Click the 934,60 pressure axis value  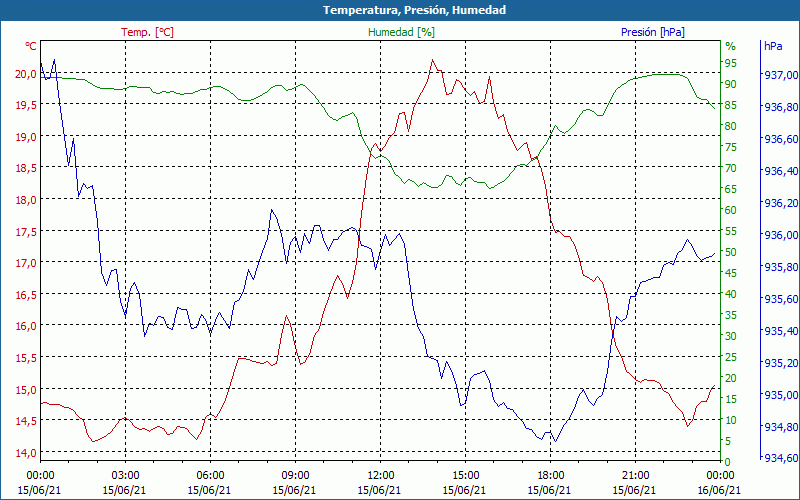click(781, 459)
